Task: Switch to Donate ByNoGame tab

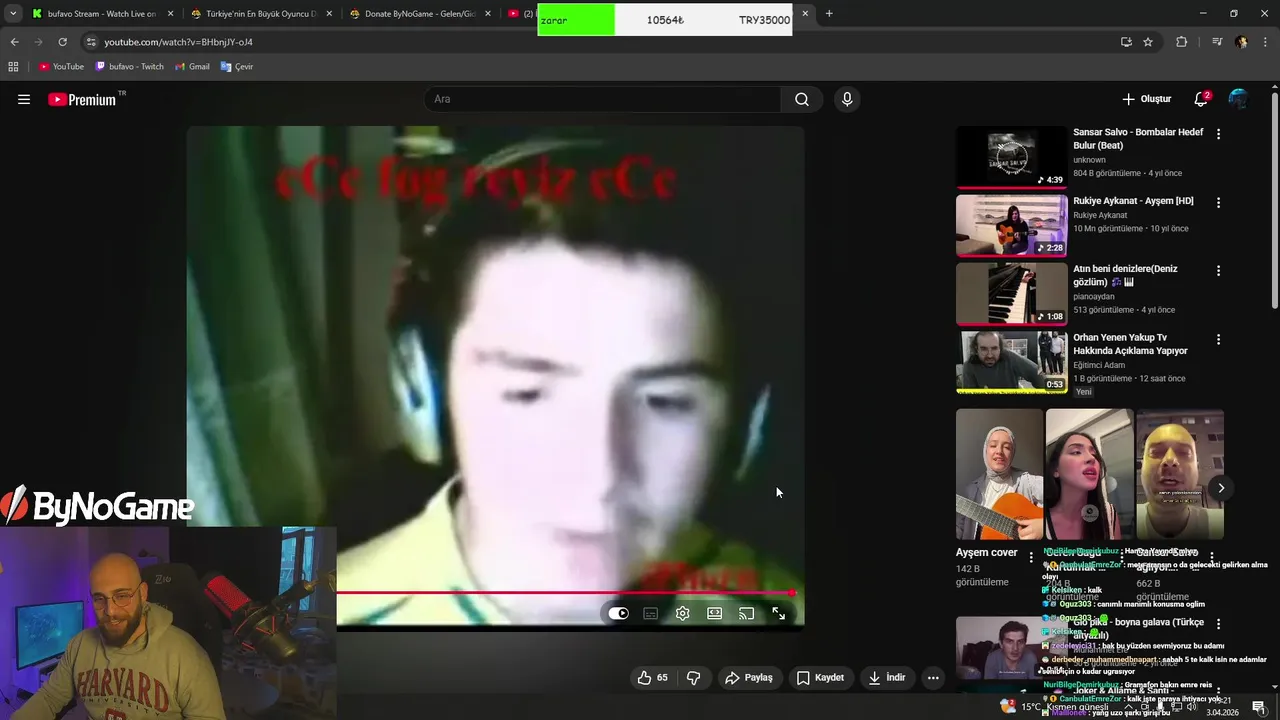Action: pos(420,14)
